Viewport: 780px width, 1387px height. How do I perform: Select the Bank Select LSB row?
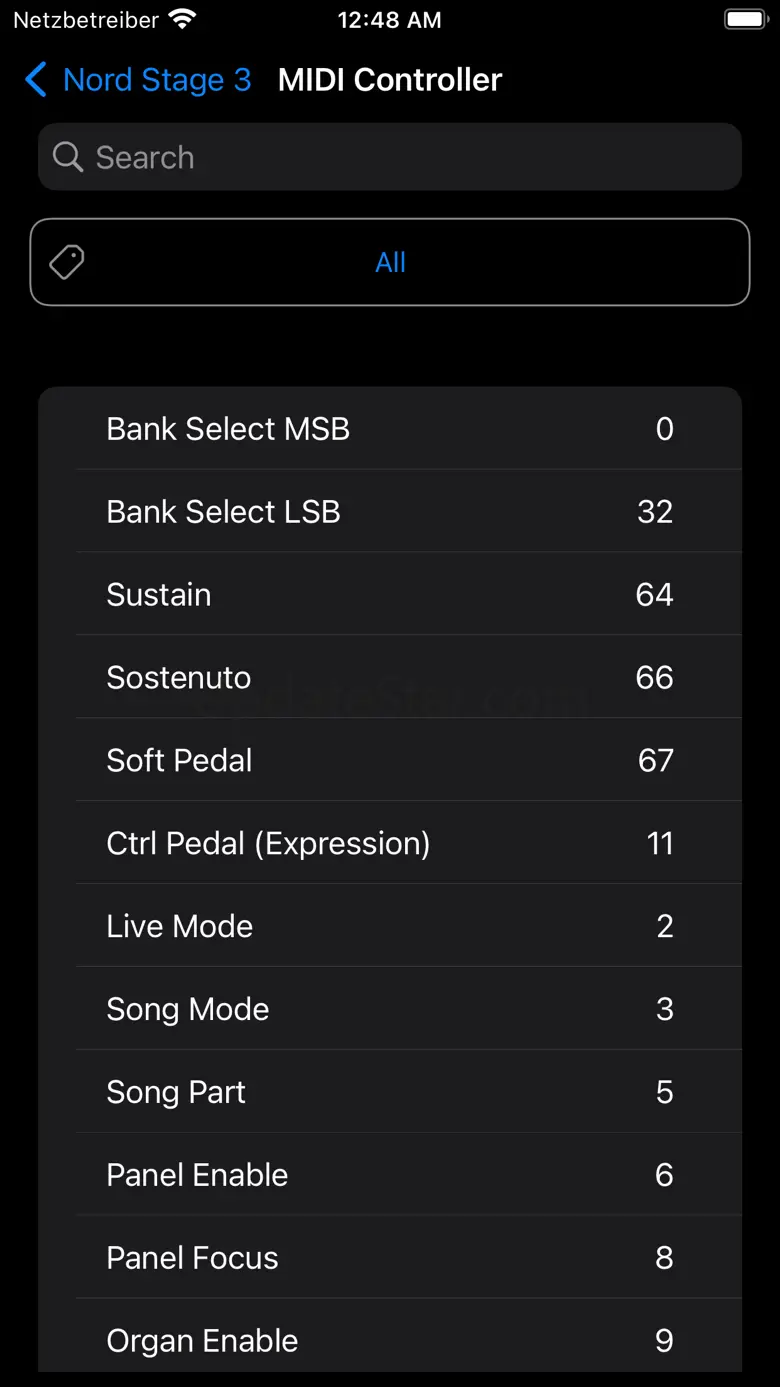coord(390,512)
